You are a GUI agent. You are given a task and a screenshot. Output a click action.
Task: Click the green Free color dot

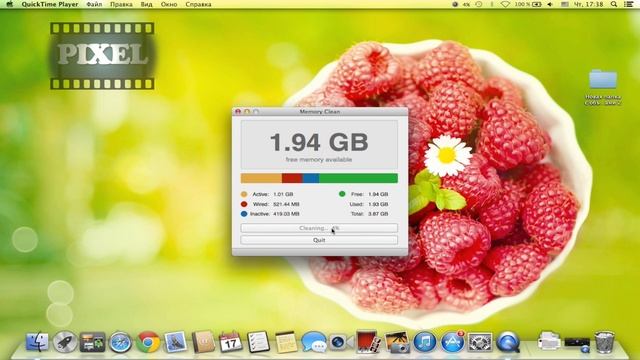[x=342, y=194]
